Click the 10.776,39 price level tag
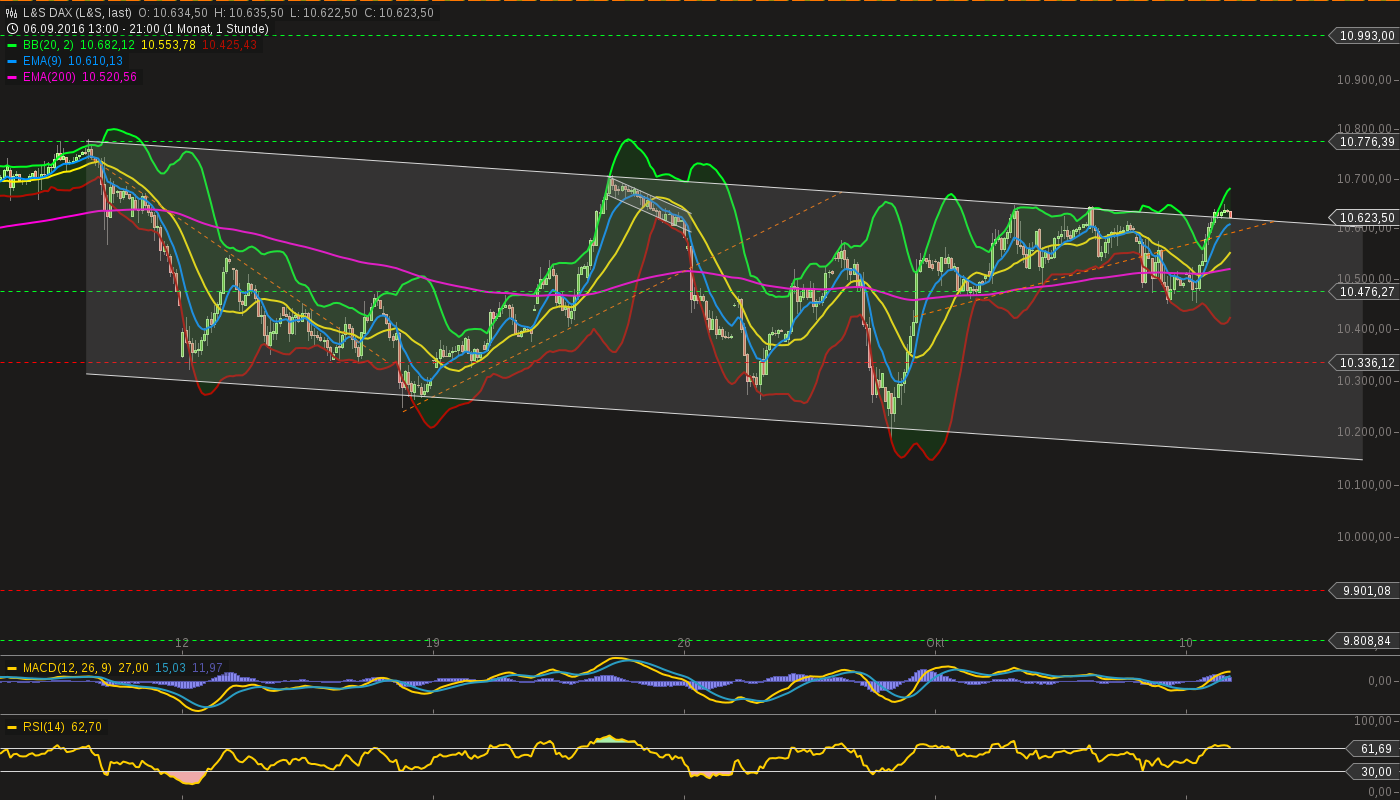 point(1363,142)
